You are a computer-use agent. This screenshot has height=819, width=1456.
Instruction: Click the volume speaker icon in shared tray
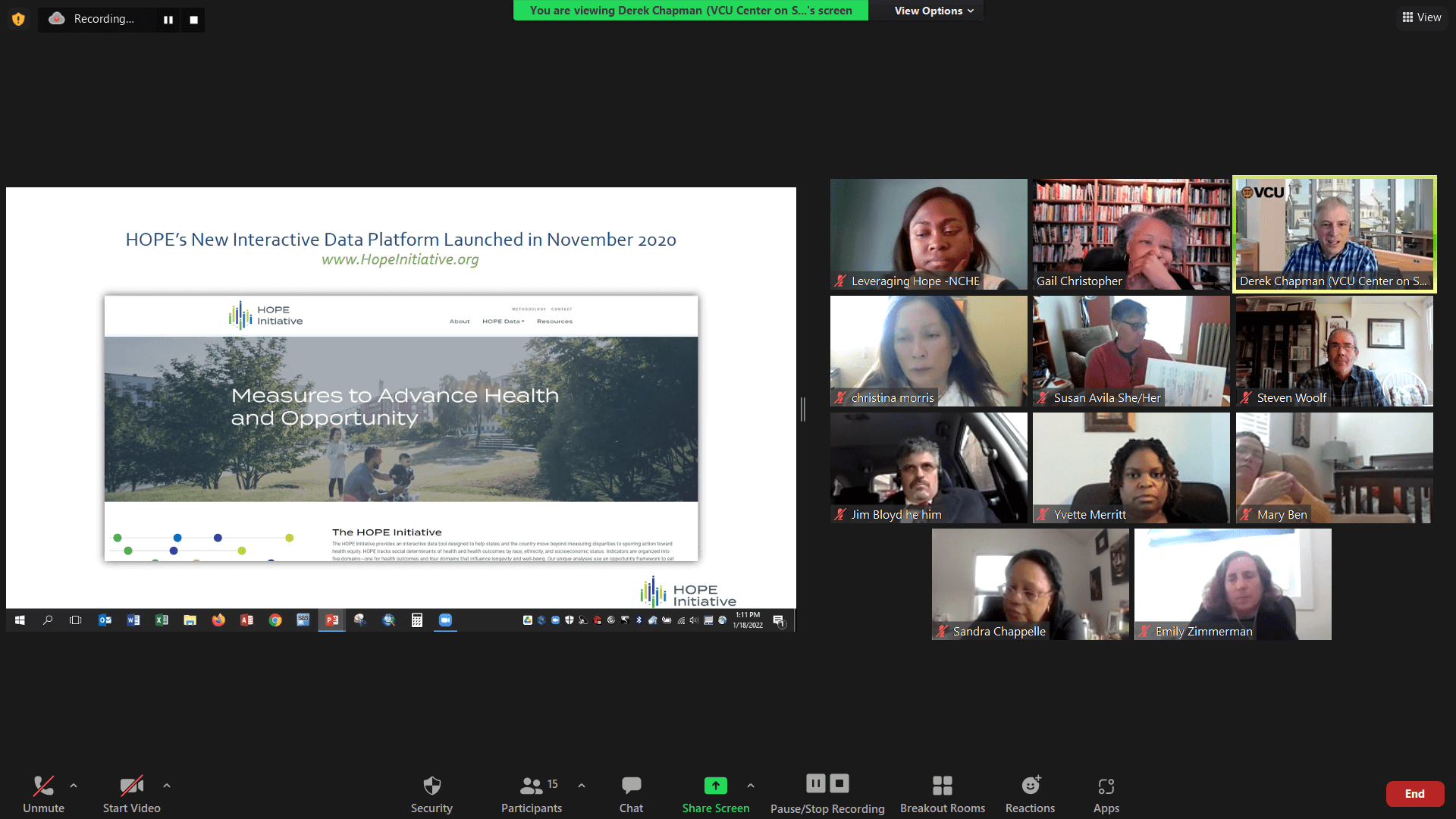point(694,620)
